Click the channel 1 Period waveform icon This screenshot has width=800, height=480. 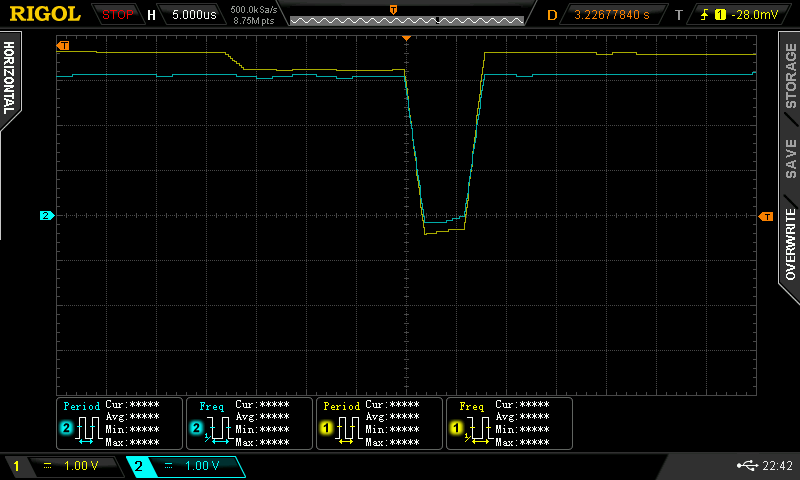coord(349,430)
